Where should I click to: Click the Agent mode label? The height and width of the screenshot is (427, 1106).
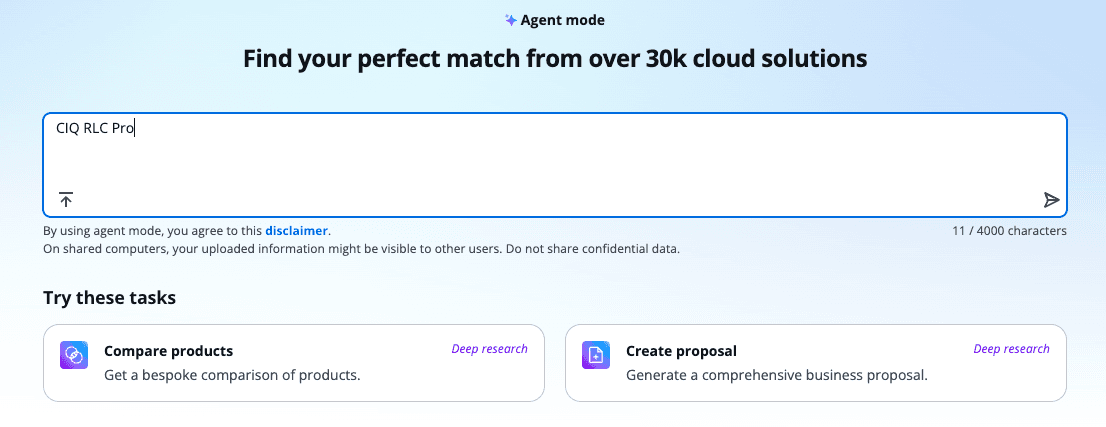click(562, 20)
